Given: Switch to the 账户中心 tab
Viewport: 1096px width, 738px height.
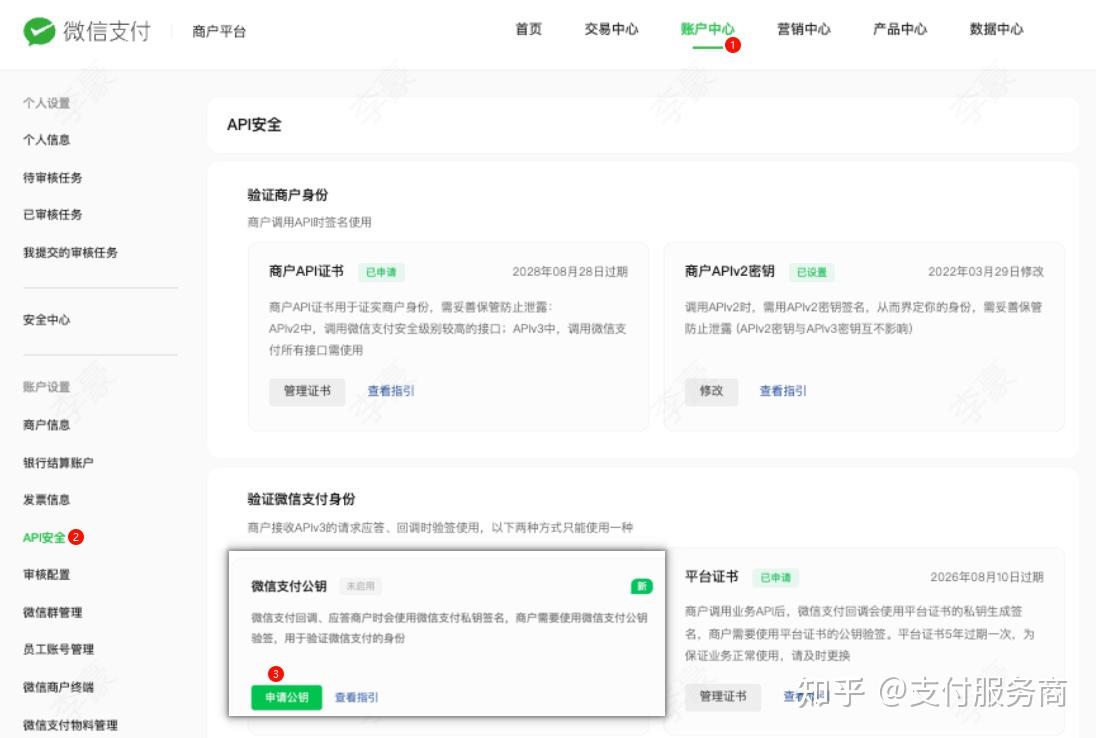Looking at the screenshot, I should (x=707, y=29).
